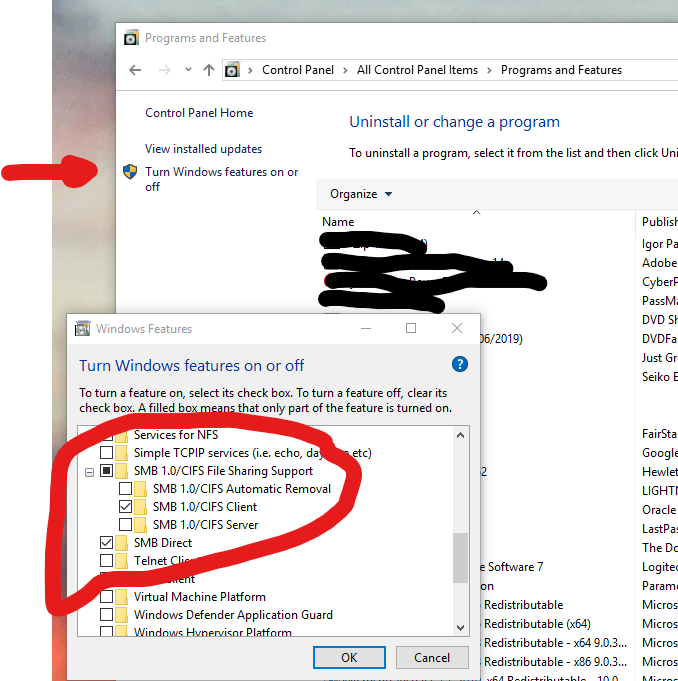Maximize the Windows Features dialog
This screenshot has width=678, height=681.
click(x=411, y=328)
